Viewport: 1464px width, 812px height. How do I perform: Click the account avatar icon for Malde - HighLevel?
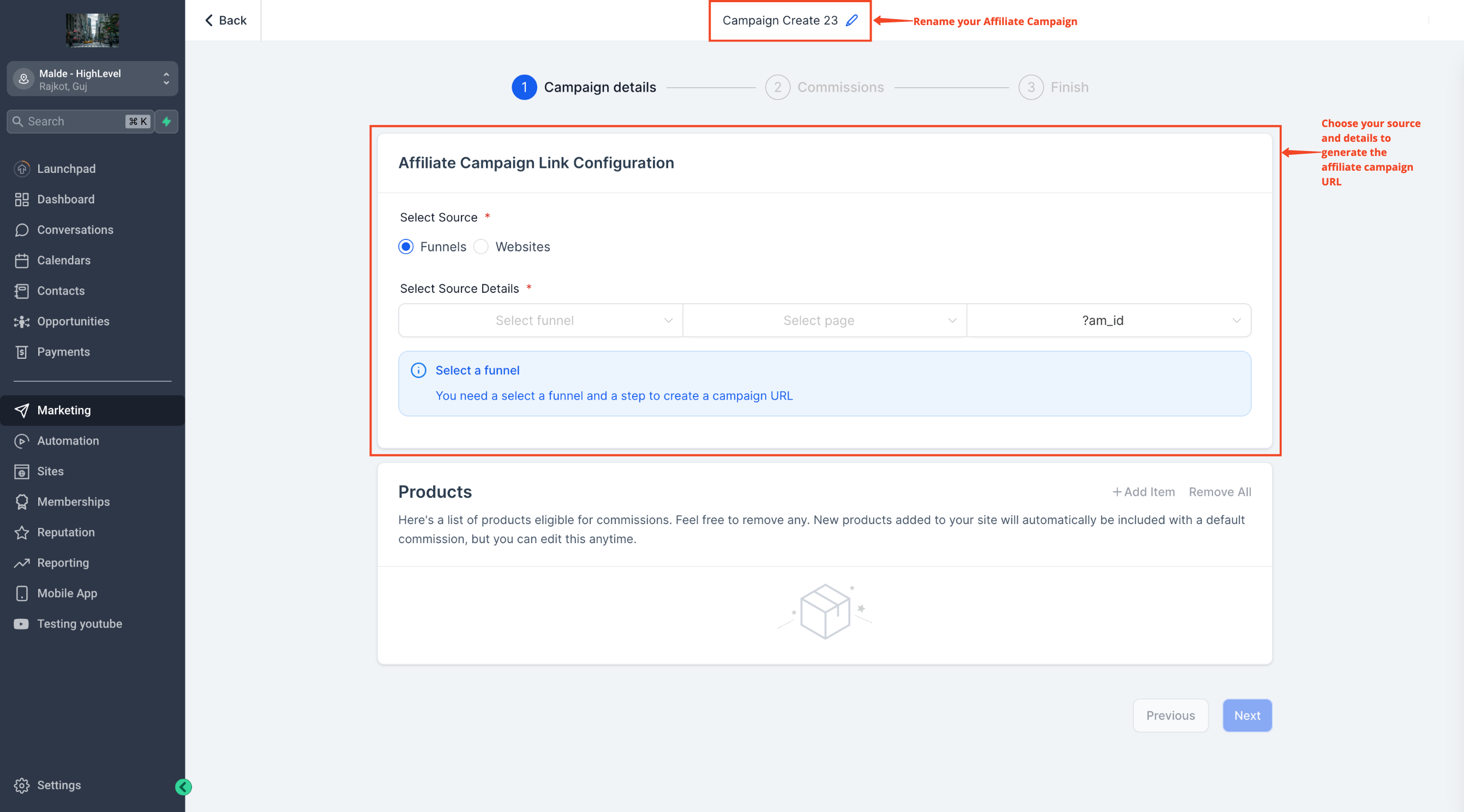[23, 79]
